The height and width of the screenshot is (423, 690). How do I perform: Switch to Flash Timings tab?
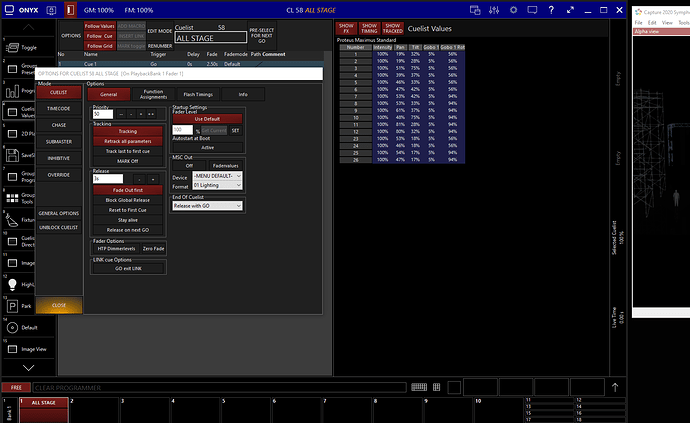tap(198, 94)
